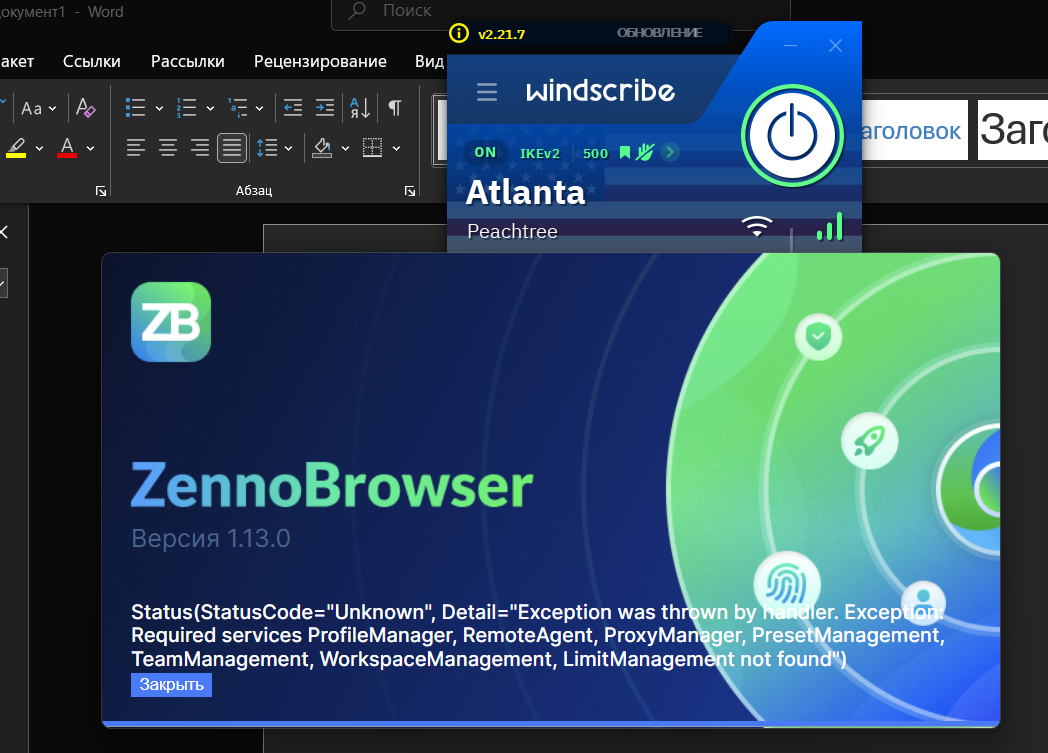Open borders dropdown arrow

click(x=396, y=148)
